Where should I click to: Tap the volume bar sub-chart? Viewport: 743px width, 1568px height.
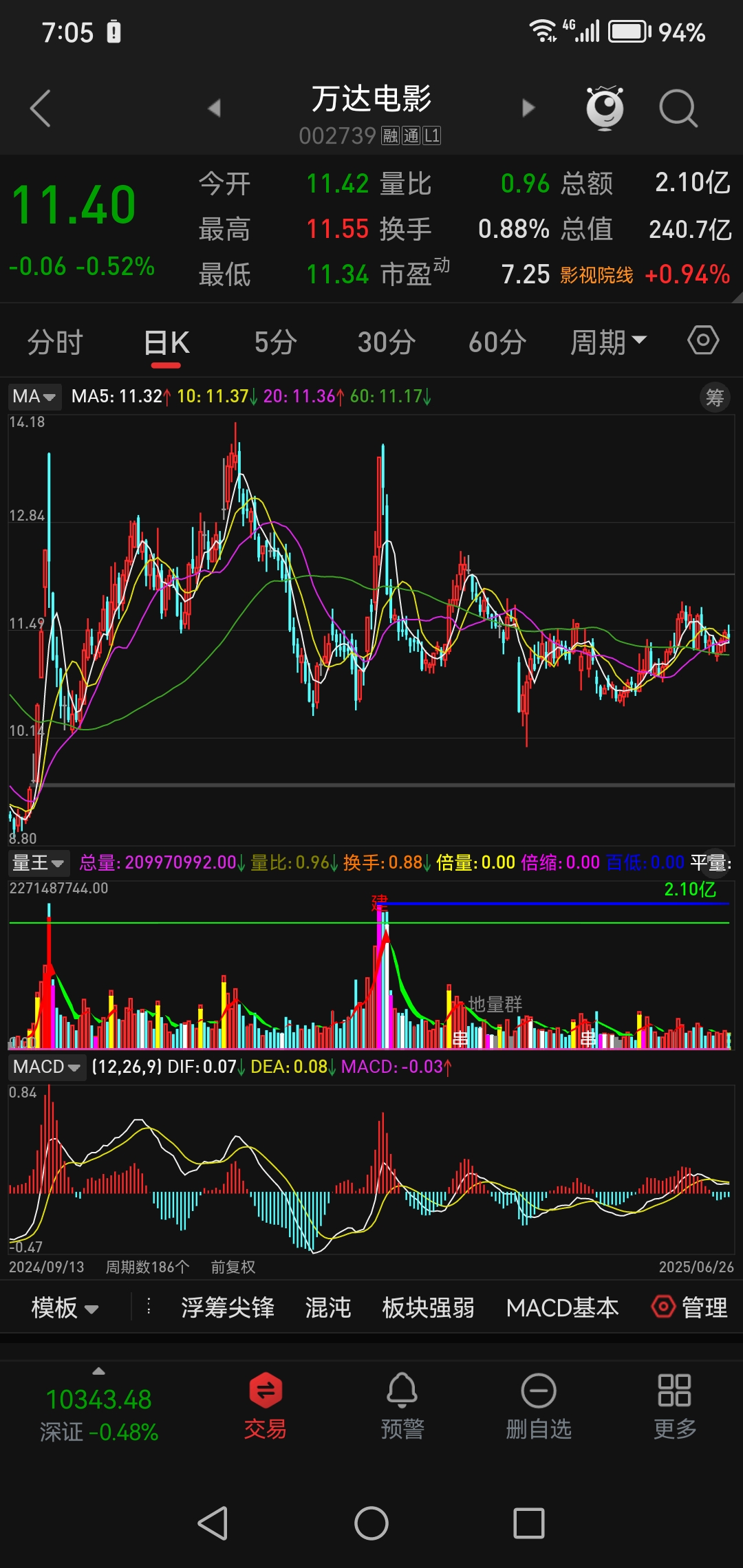(371, 966)
